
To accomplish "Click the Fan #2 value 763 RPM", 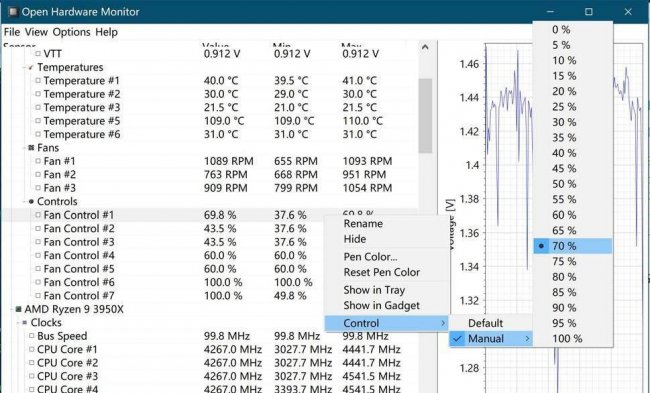I will point(226,175).
